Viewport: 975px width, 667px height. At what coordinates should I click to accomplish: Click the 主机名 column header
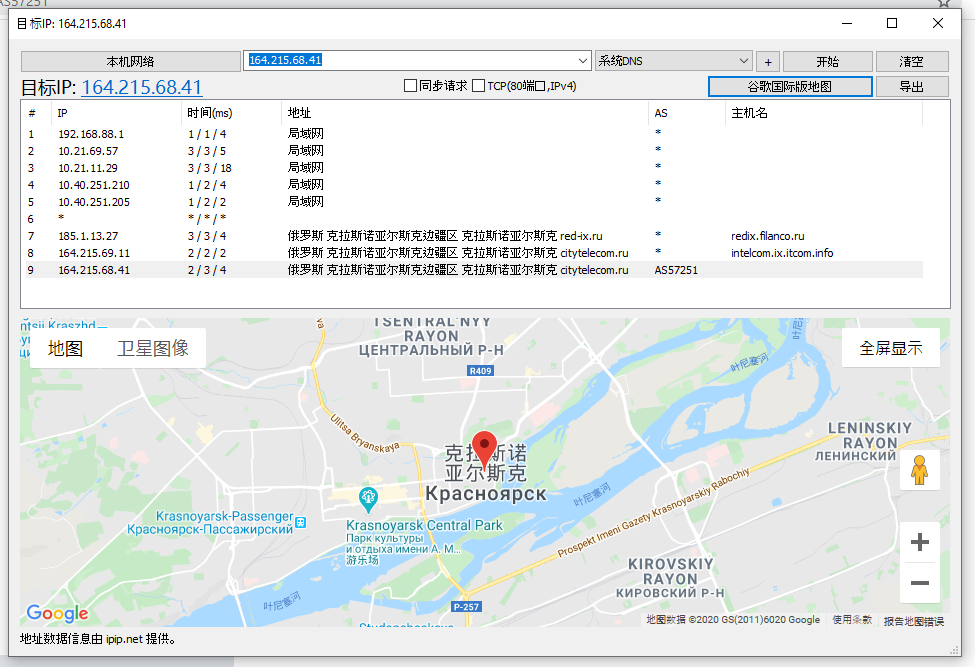tap(824, 113)
